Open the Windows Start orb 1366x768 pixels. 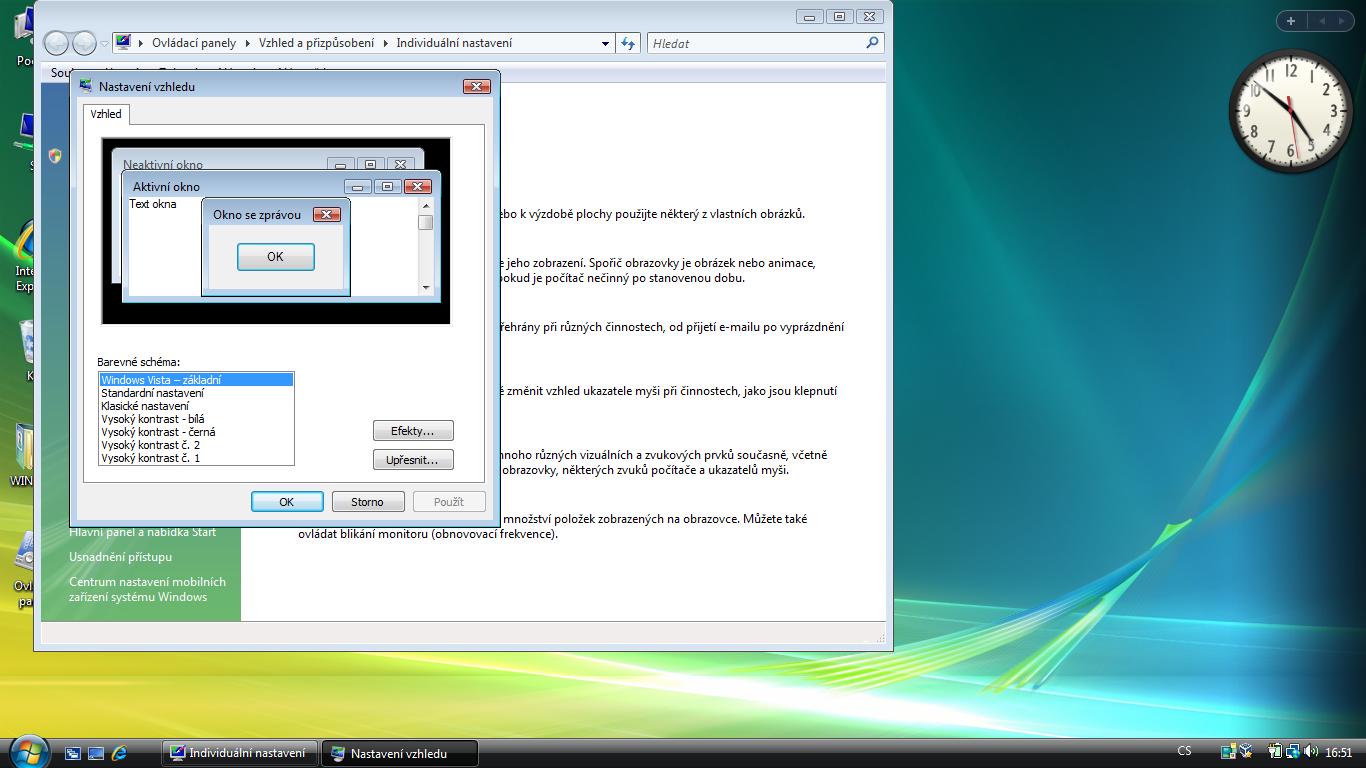27,751
